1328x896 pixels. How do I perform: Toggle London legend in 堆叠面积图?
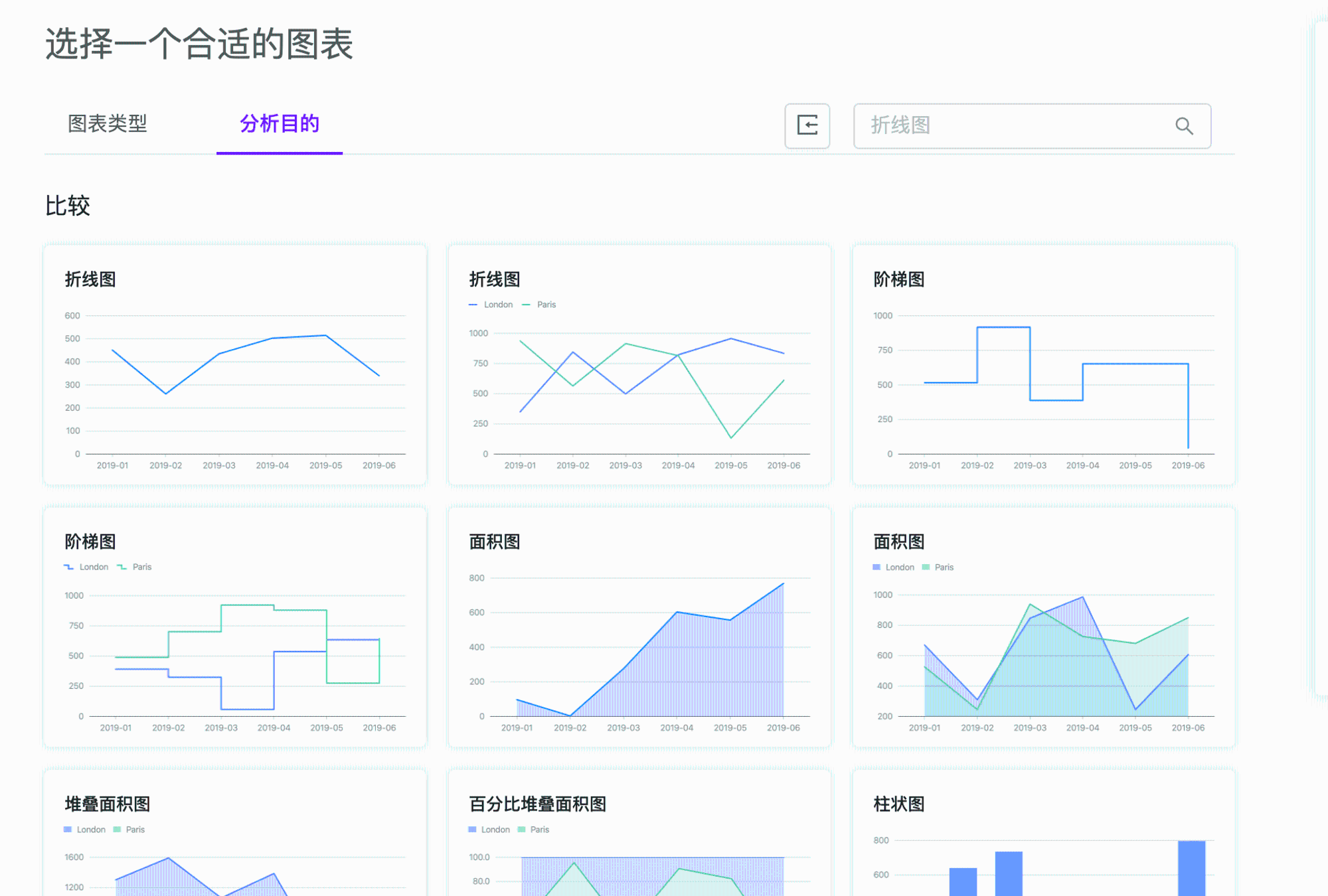click(x=84, y=830)
